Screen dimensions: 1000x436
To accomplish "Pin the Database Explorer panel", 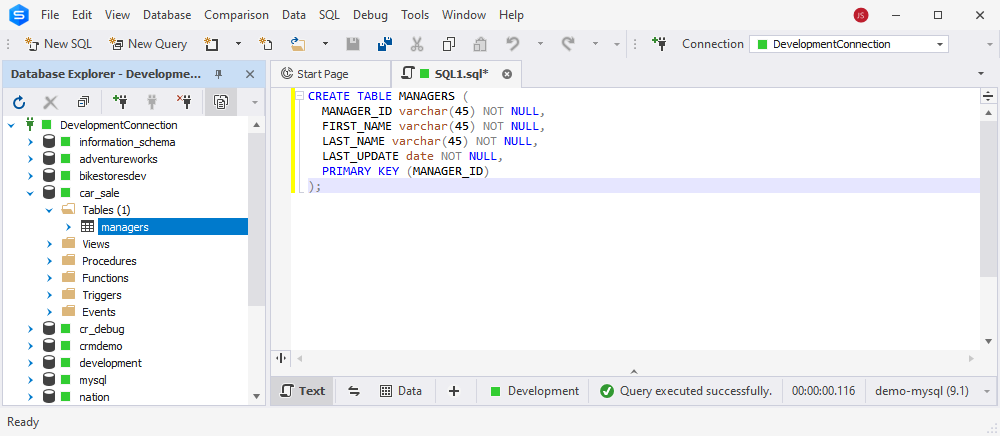I will pos(219,75).
